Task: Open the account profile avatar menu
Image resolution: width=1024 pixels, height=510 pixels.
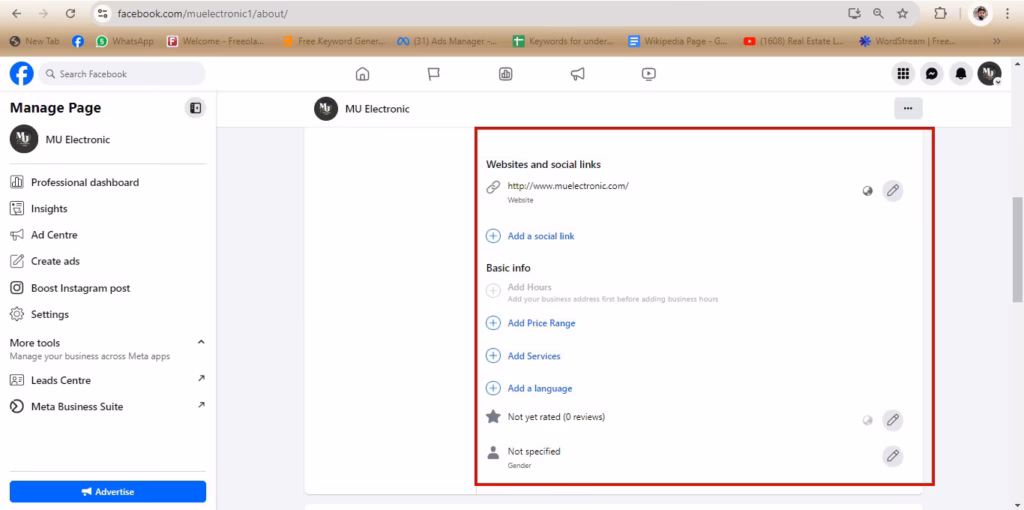Action: (989, 74)
